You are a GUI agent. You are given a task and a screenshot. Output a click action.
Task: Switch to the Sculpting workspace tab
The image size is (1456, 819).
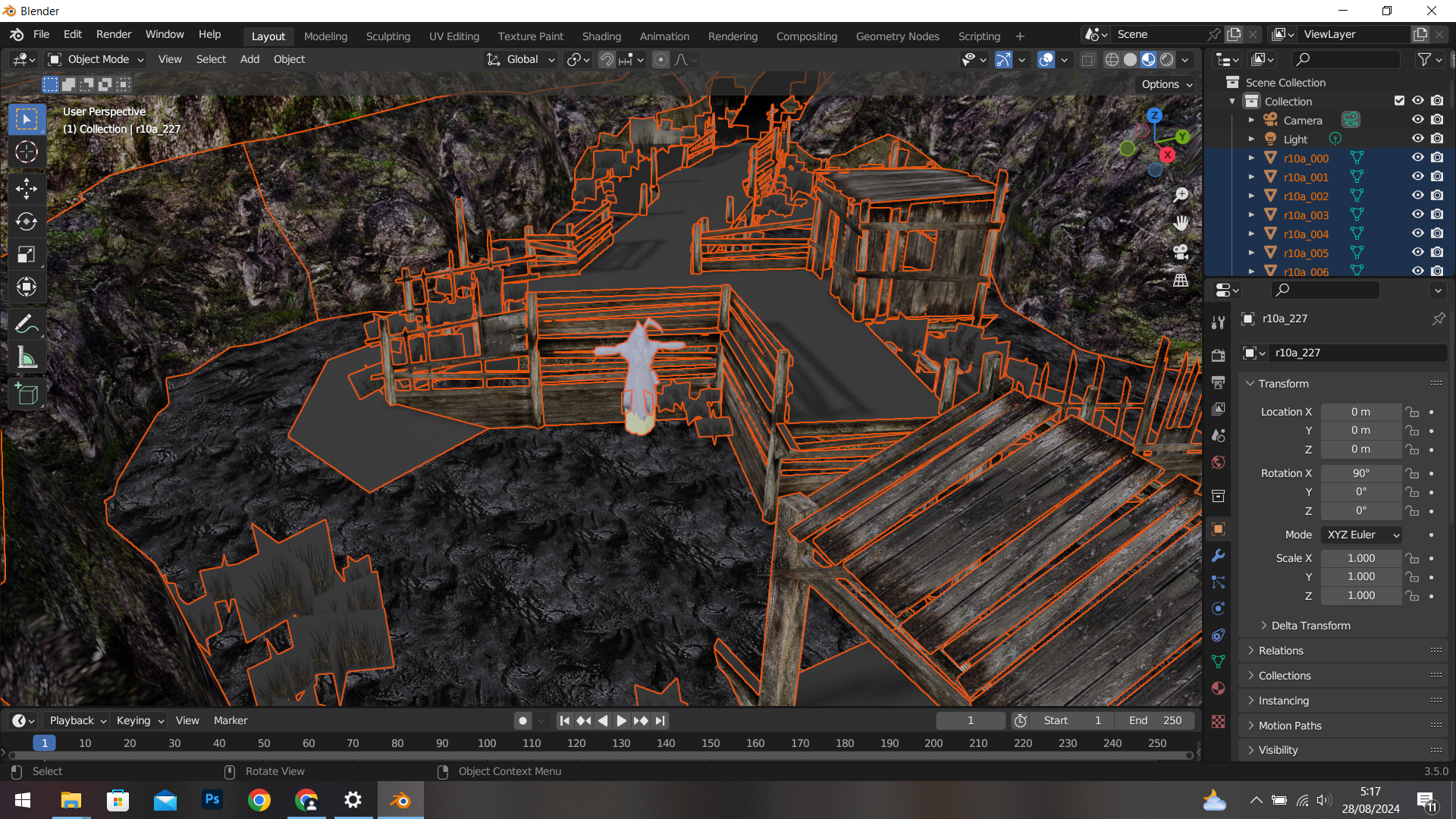(388, 36)
